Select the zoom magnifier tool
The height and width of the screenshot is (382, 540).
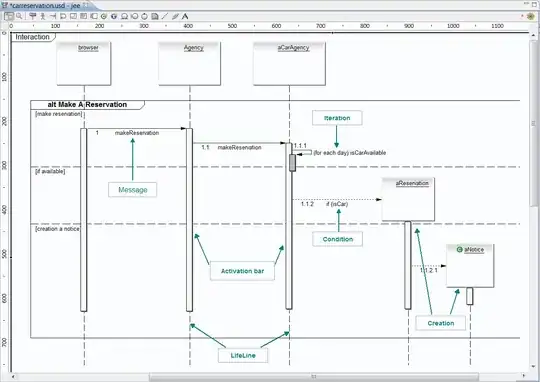[19, 16]
